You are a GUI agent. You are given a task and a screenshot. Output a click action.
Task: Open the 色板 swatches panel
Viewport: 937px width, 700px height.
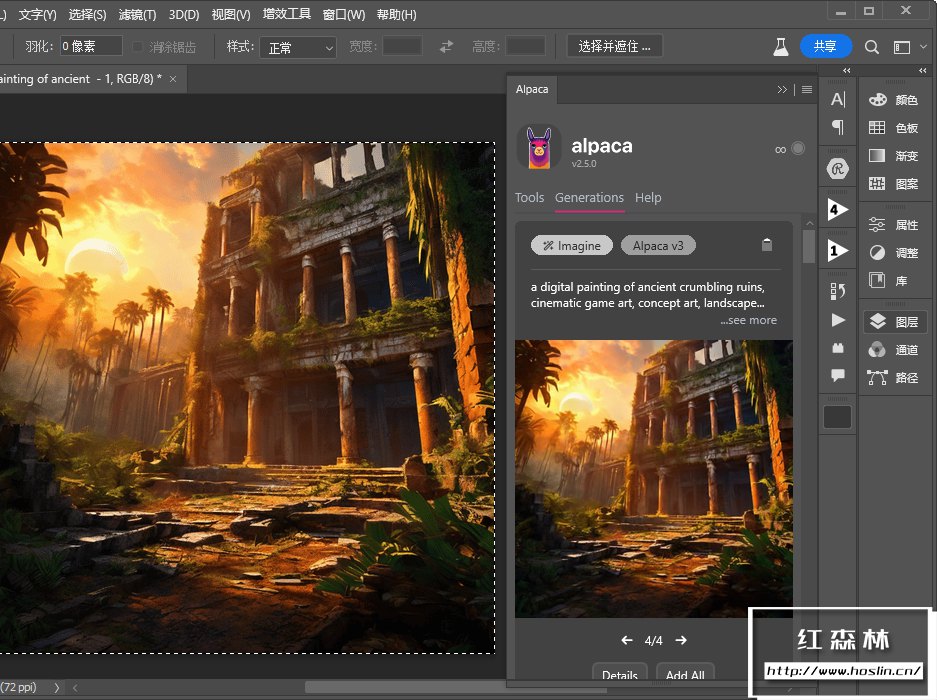[894, 128]
